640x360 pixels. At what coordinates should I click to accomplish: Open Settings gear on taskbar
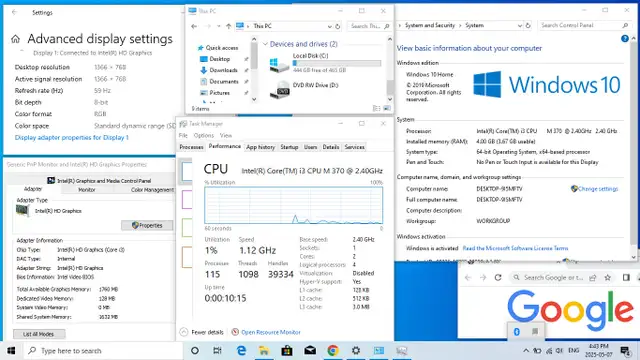point(356,351)
